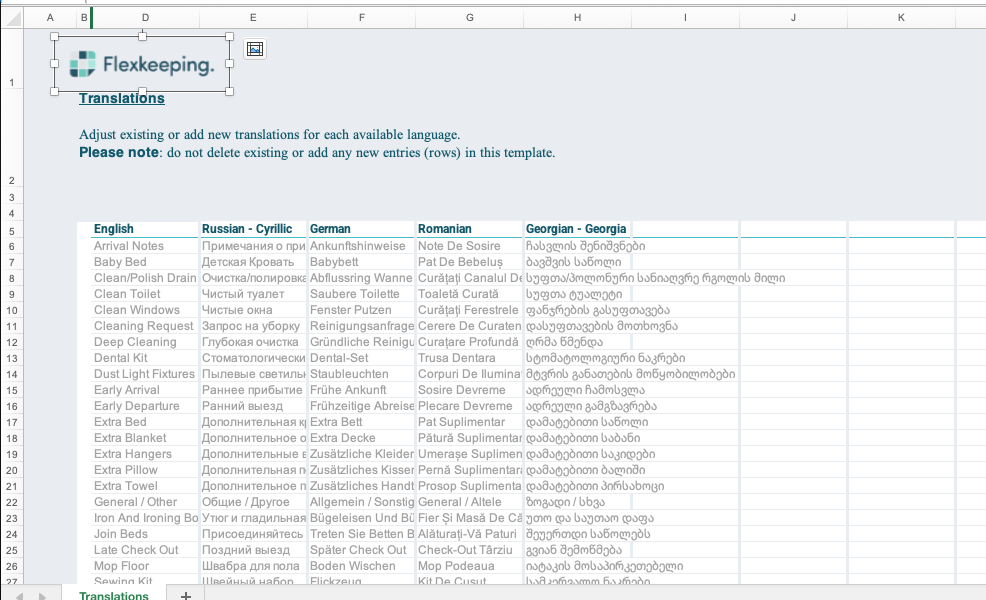The width and height of the screenshot is (986, 600).
Task: Select the Mop Floor cell
Action: point(145,566)
